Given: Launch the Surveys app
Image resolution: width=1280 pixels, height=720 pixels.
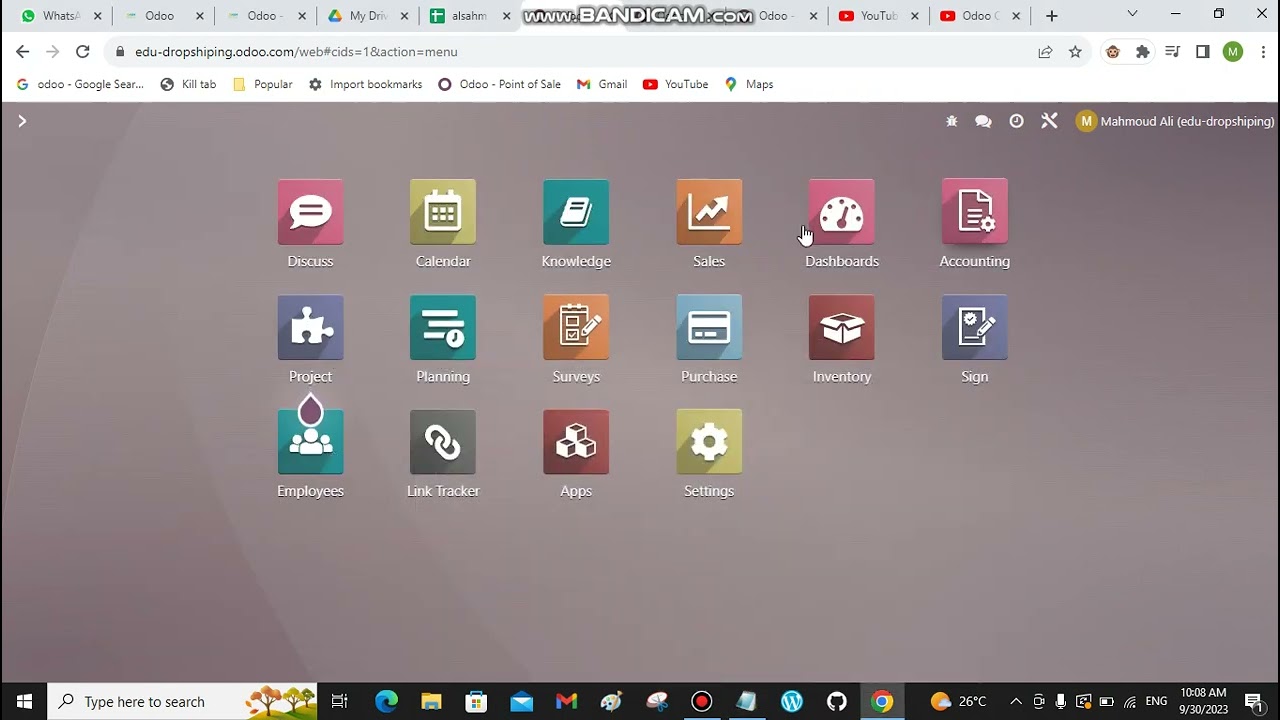Looking at the screenshot, I should (576, 327).
